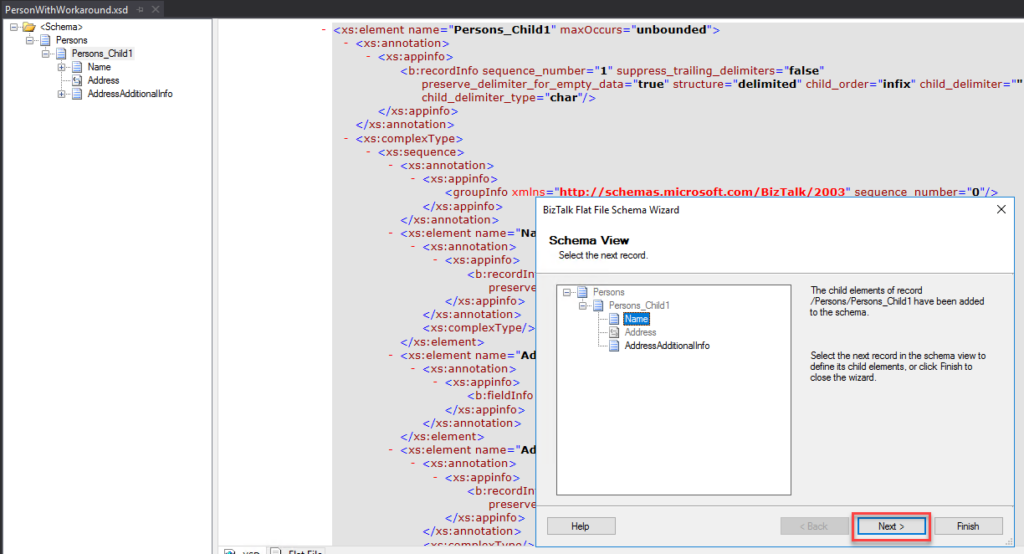1024x554 pixels.
Task: Select the Persons label in the editor's left schema tree
Action: point(71,40)
